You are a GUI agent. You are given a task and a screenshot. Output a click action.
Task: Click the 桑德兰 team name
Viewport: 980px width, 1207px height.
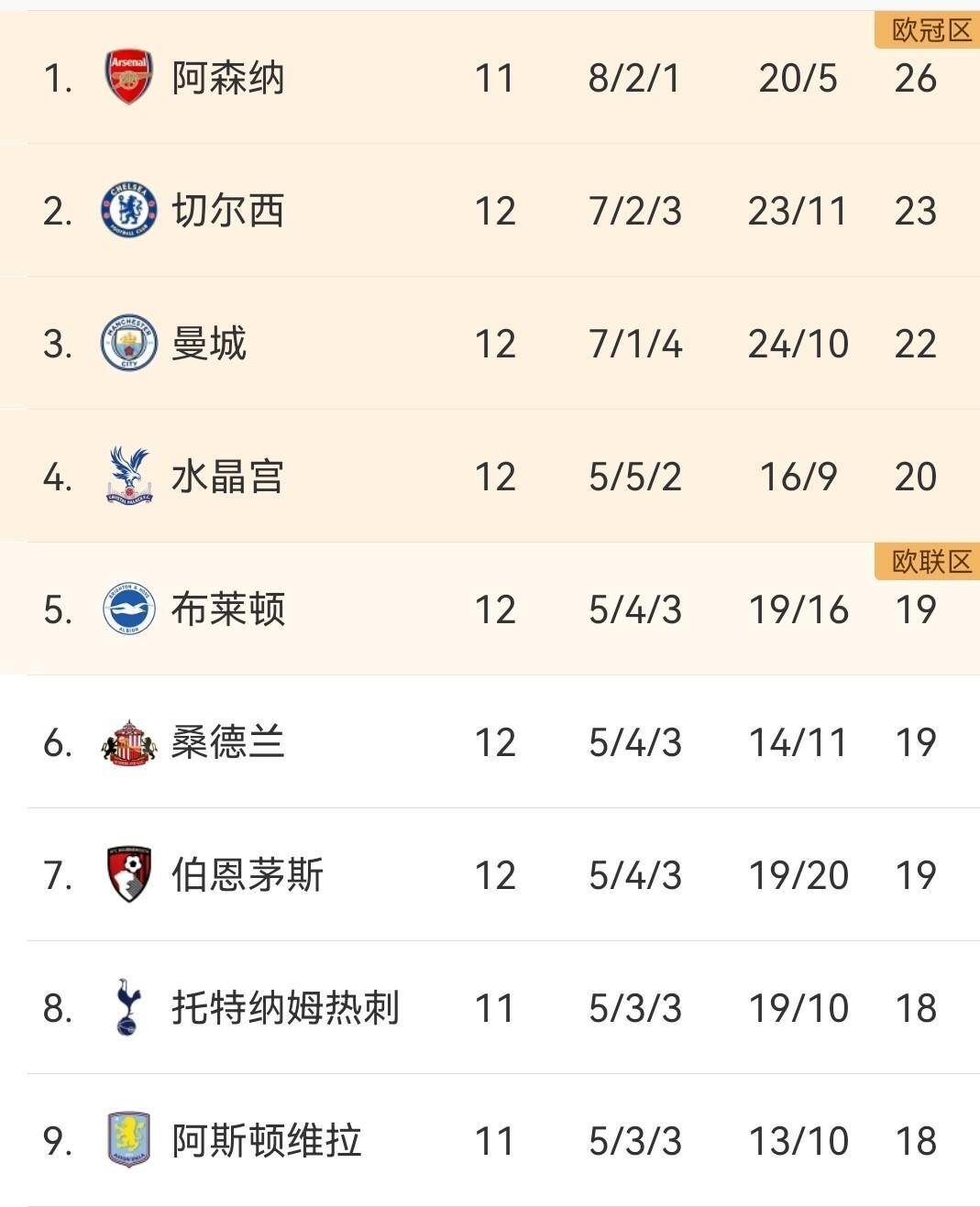tap(228, 742)
